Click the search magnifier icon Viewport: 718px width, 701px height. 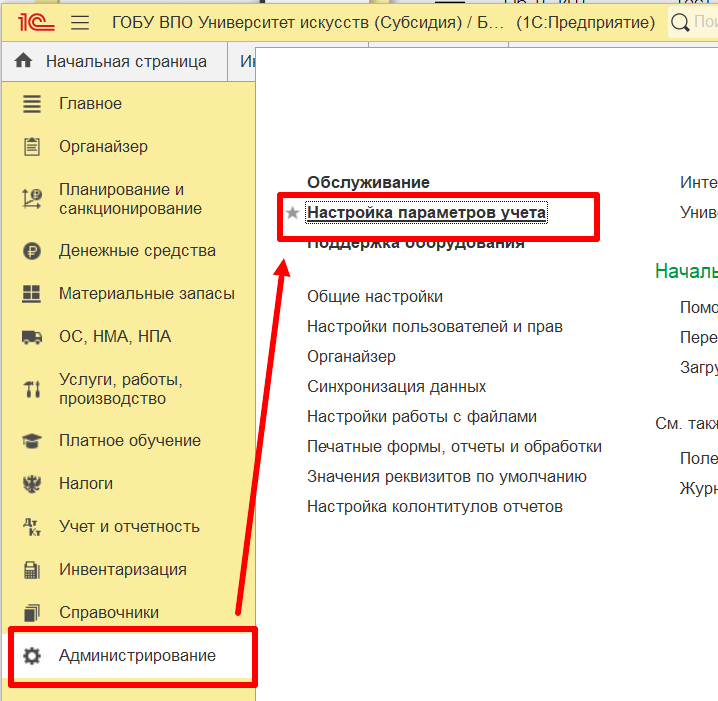[681, 22]
